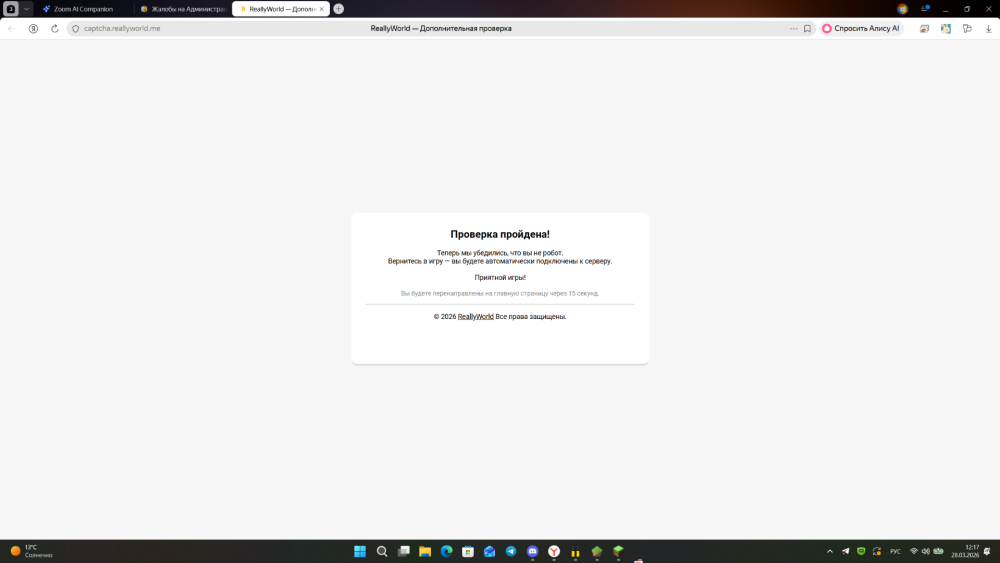This screenshot has width=1000, height=563.
Task: Open the second Minecraft grass block icon
Action: click(618, 552)
